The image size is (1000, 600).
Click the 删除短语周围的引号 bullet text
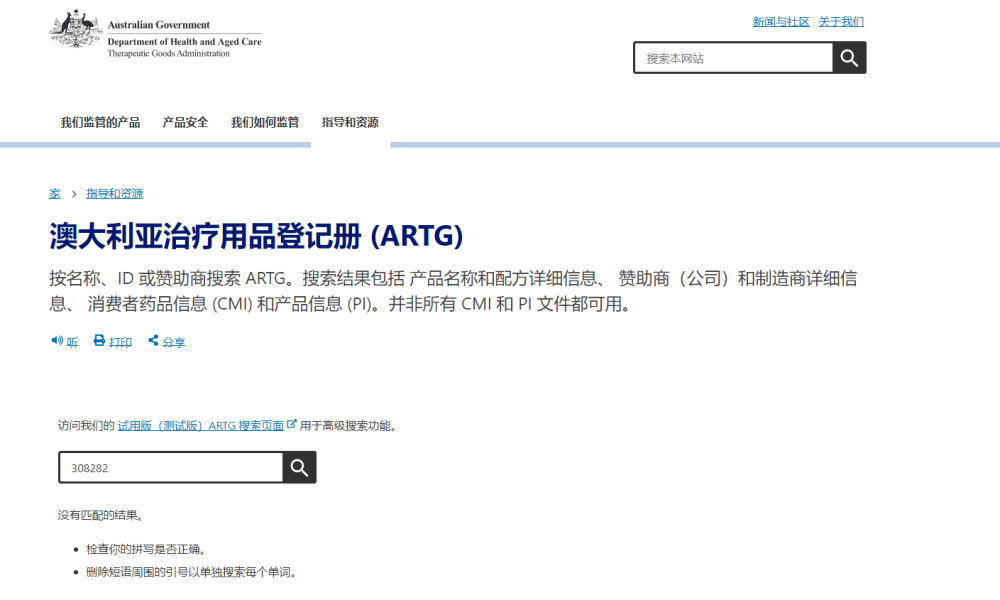pos(191,572)
